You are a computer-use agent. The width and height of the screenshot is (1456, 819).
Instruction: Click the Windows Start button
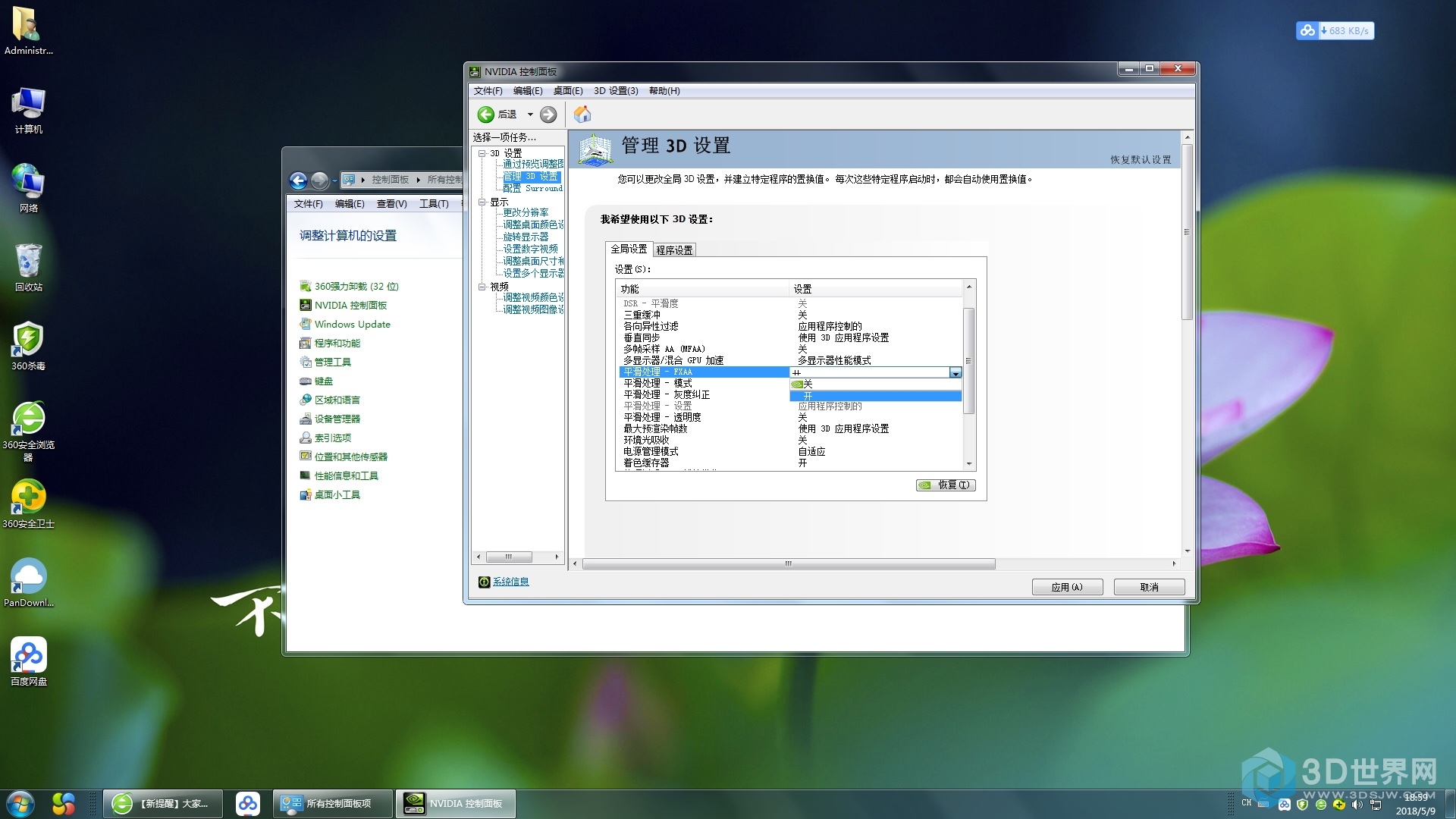click(20, 804)
